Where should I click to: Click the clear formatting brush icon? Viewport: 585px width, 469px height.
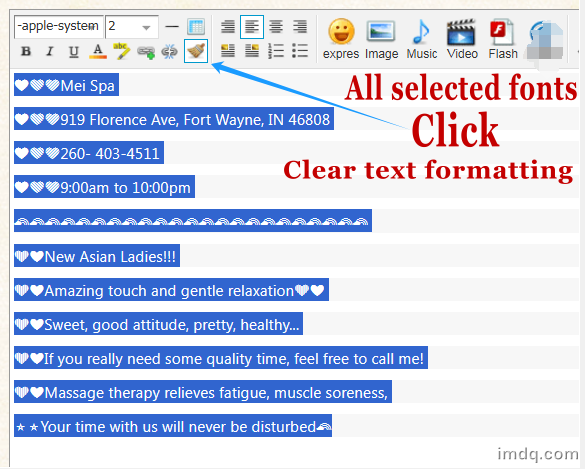click(x=196, y=51)
